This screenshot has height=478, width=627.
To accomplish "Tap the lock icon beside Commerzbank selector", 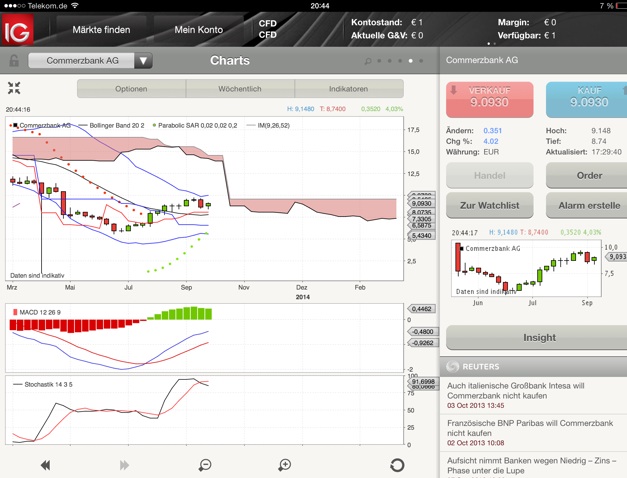I will [14, 61].
